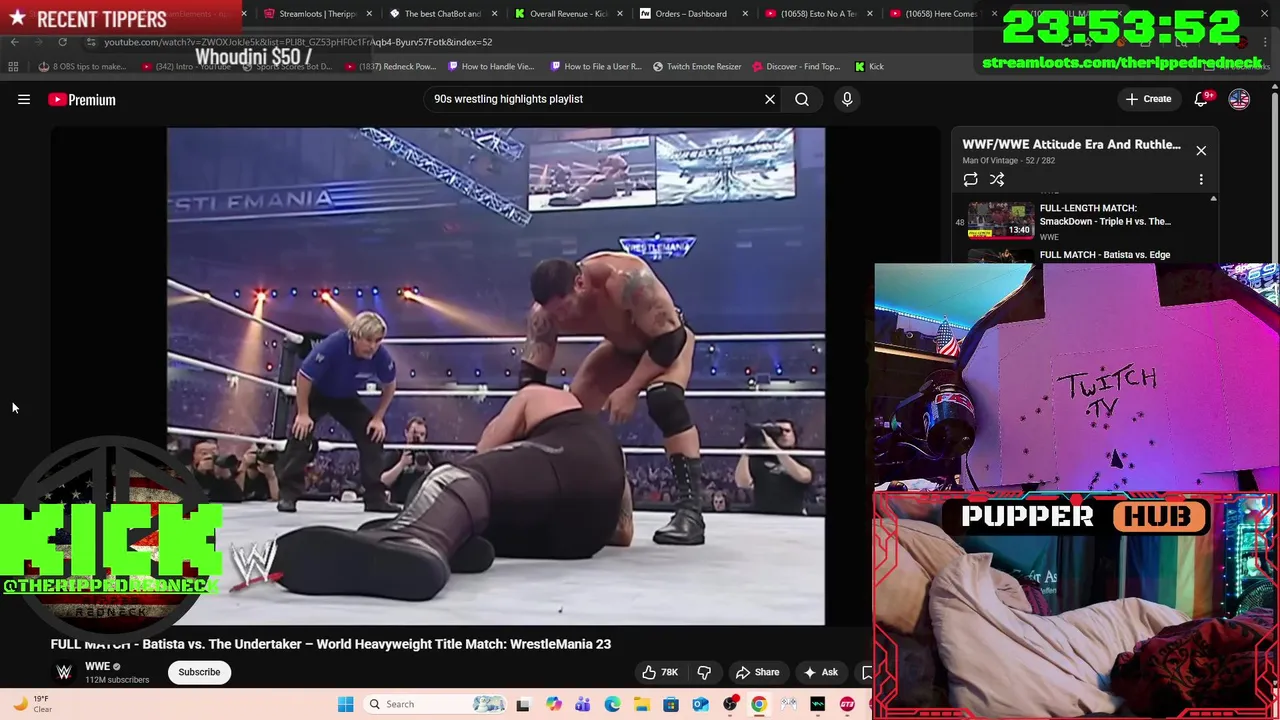Share this video
Viewport: 1280px width, 720px height.
click(x=757, y=672)
